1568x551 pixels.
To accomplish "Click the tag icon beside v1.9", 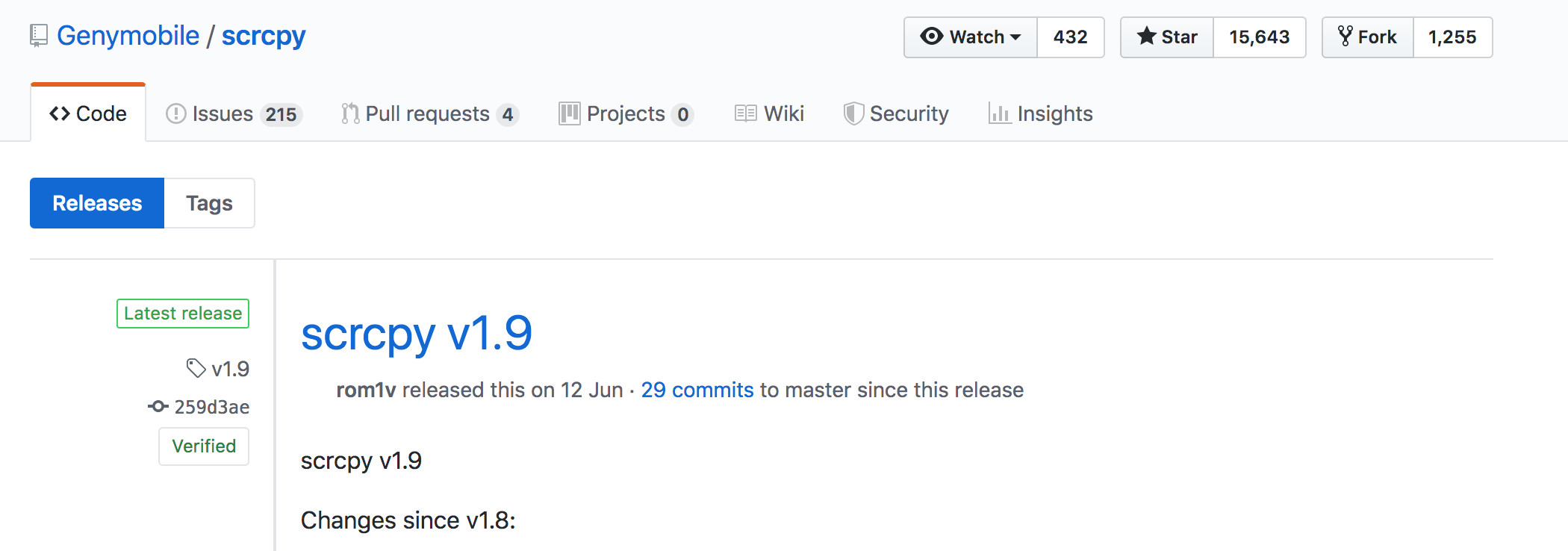I will pyautogui.click(x=196, y=368).
